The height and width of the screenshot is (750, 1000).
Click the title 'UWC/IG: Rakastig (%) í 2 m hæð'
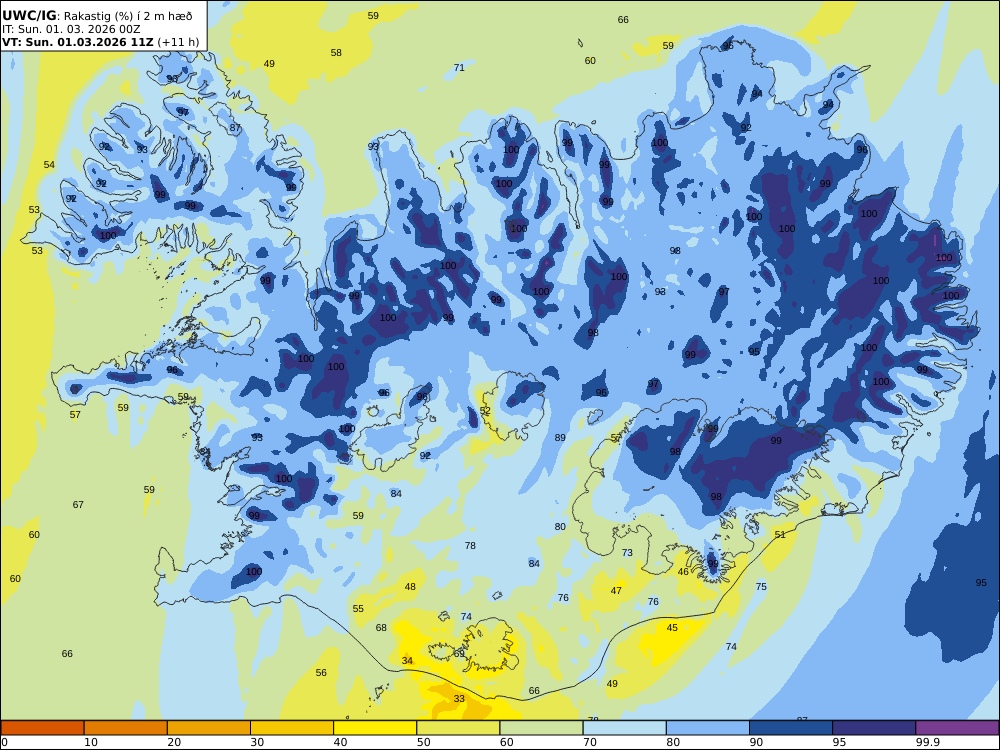coord(97,16)
